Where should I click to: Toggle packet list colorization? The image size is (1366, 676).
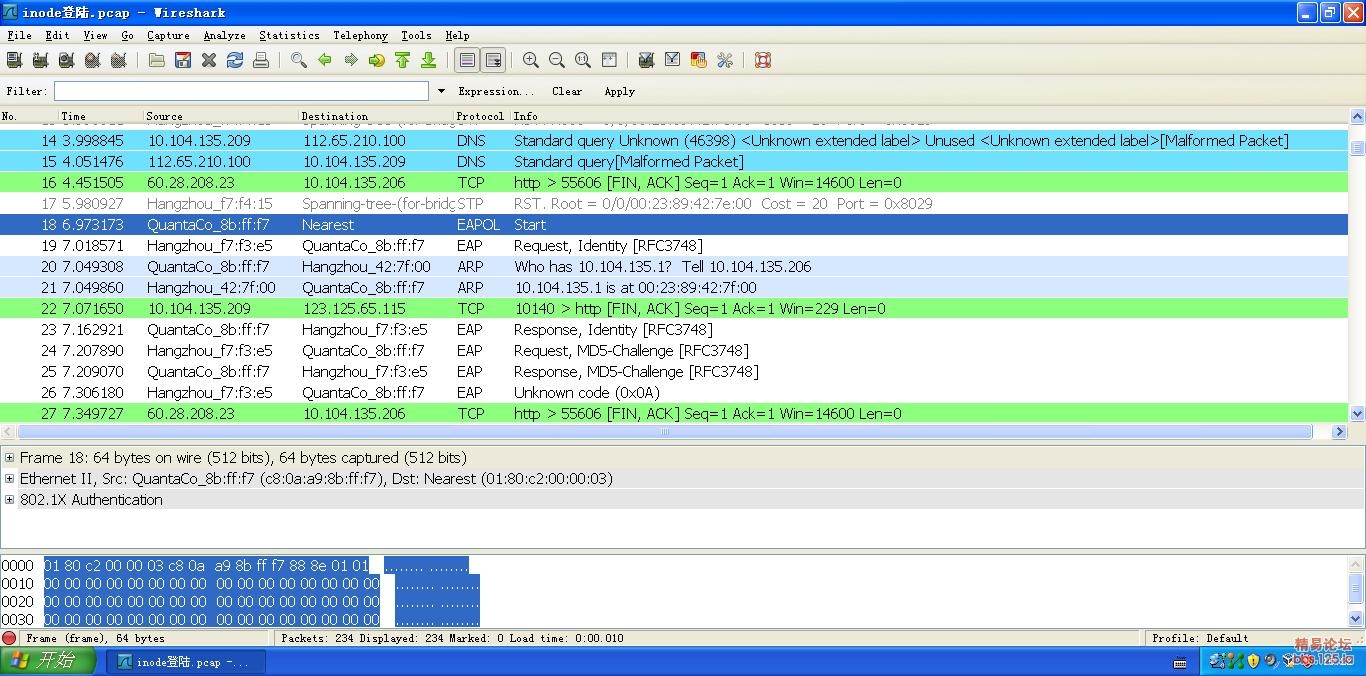point(467,60)
